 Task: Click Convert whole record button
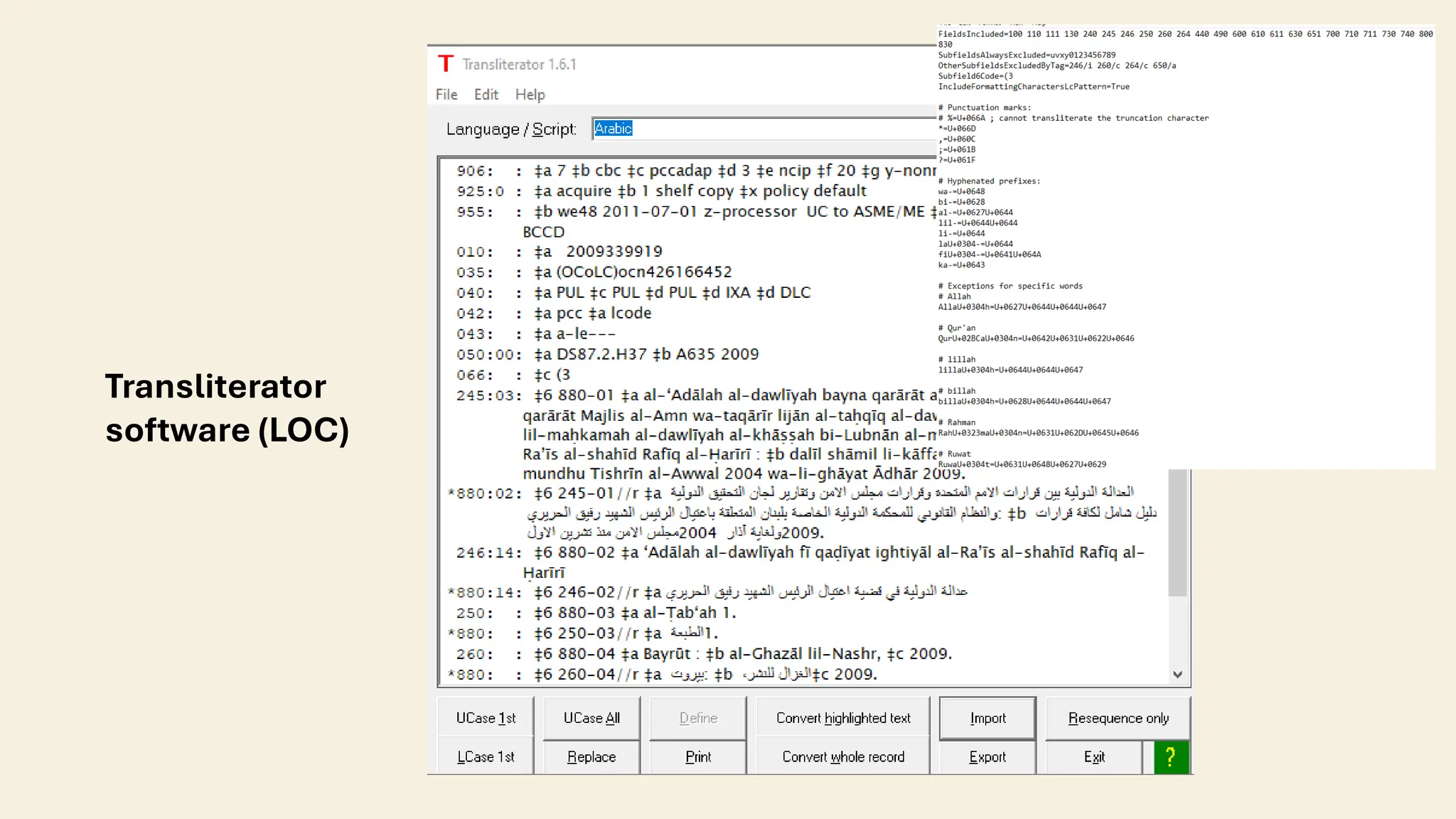[843, 757]
